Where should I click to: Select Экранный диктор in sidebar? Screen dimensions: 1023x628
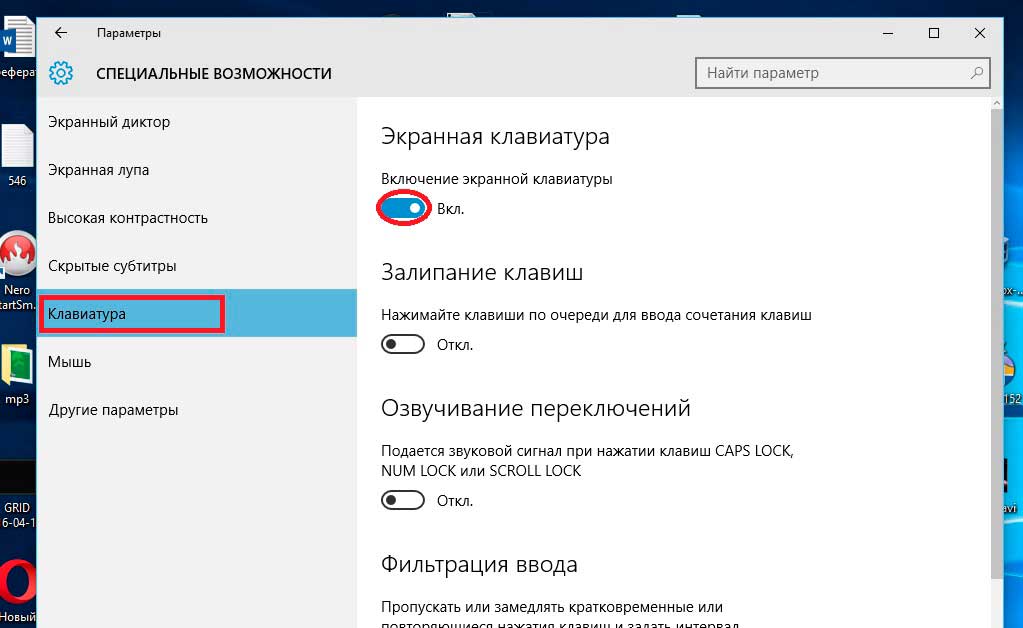click(109, 122)
